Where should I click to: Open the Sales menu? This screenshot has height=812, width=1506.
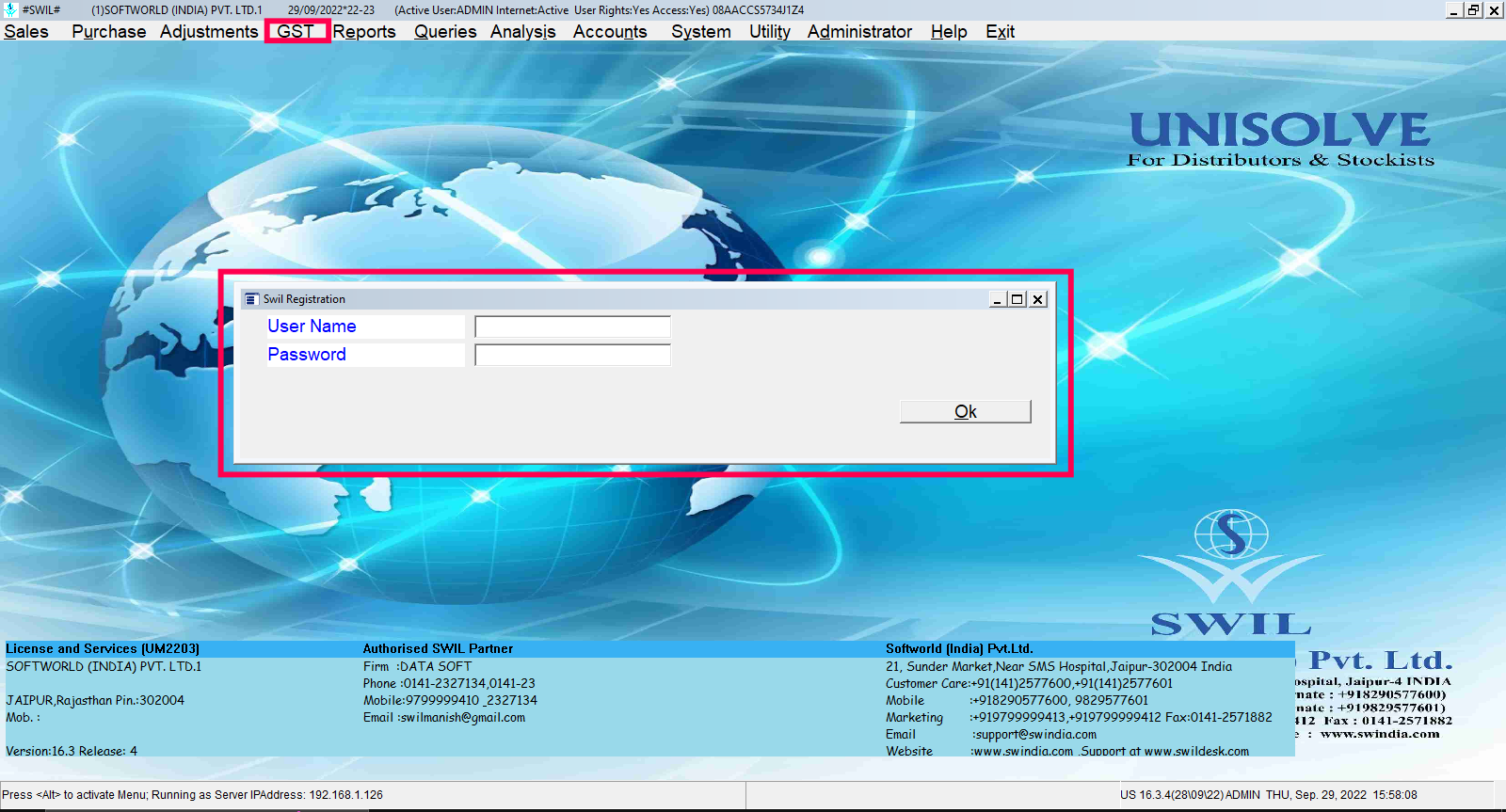pyautogui.click(x=26, y=31)
